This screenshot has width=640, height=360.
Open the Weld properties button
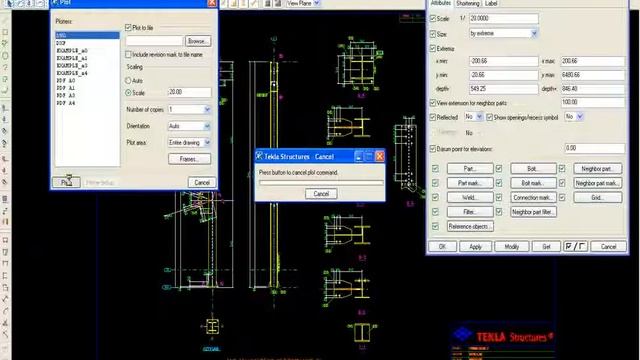point(470,198)
